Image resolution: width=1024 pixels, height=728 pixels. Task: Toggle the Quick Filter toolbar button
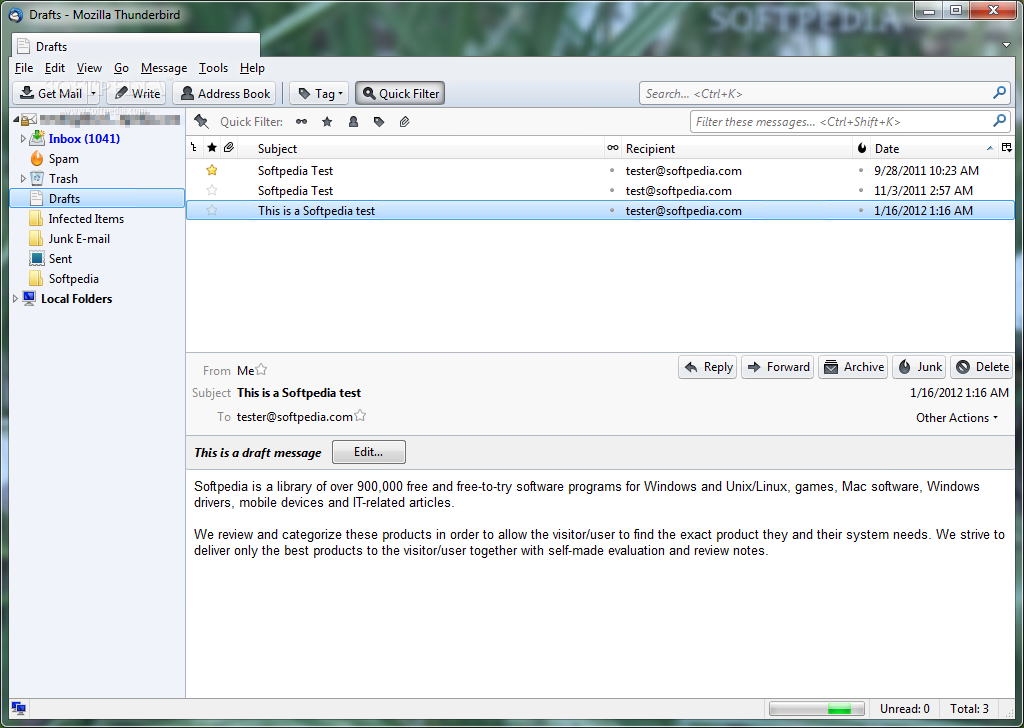click(x=400, y=93)
